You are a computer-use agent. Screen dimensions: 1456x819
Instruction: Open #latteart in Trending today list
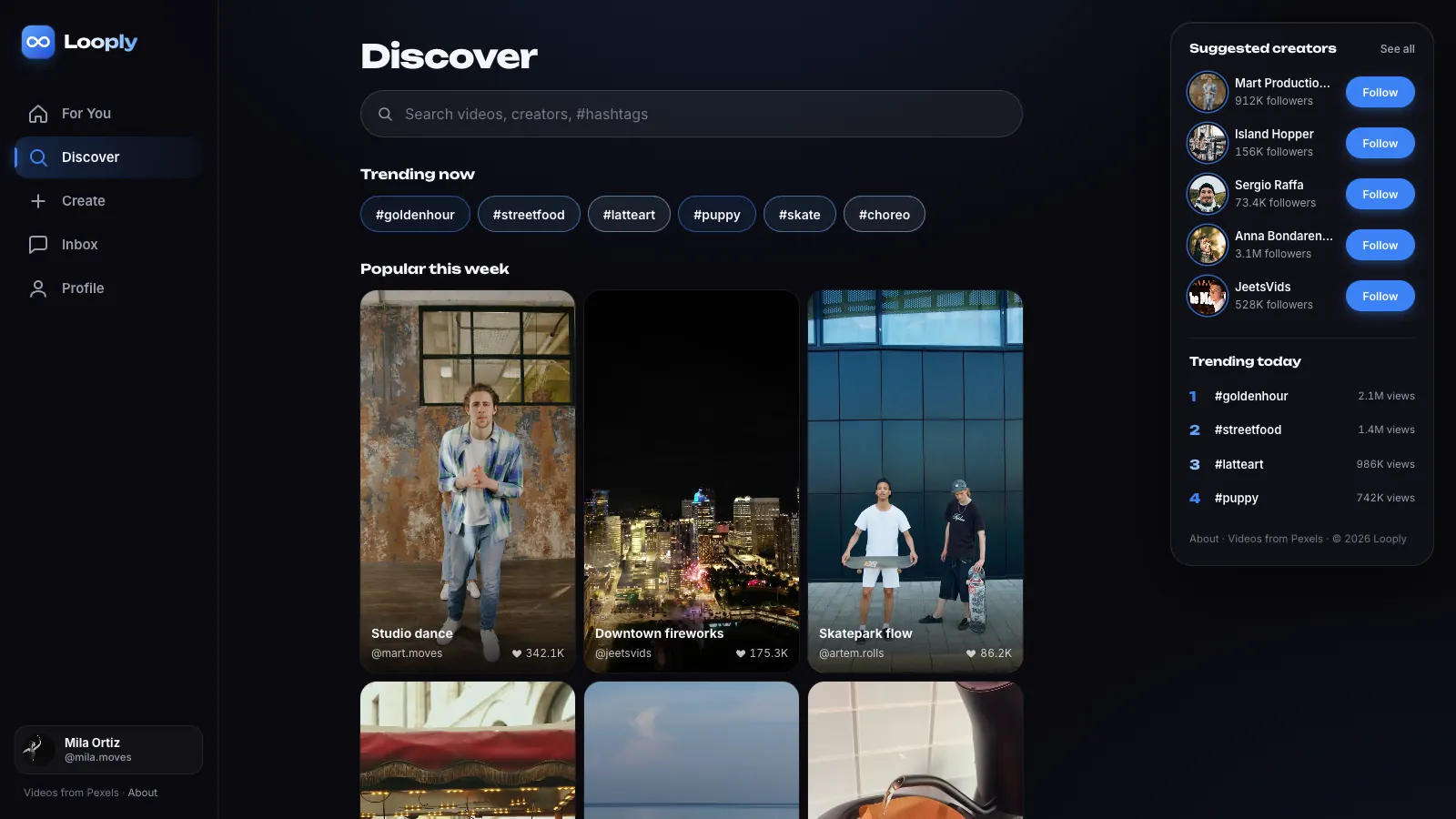click(1302, 464)
